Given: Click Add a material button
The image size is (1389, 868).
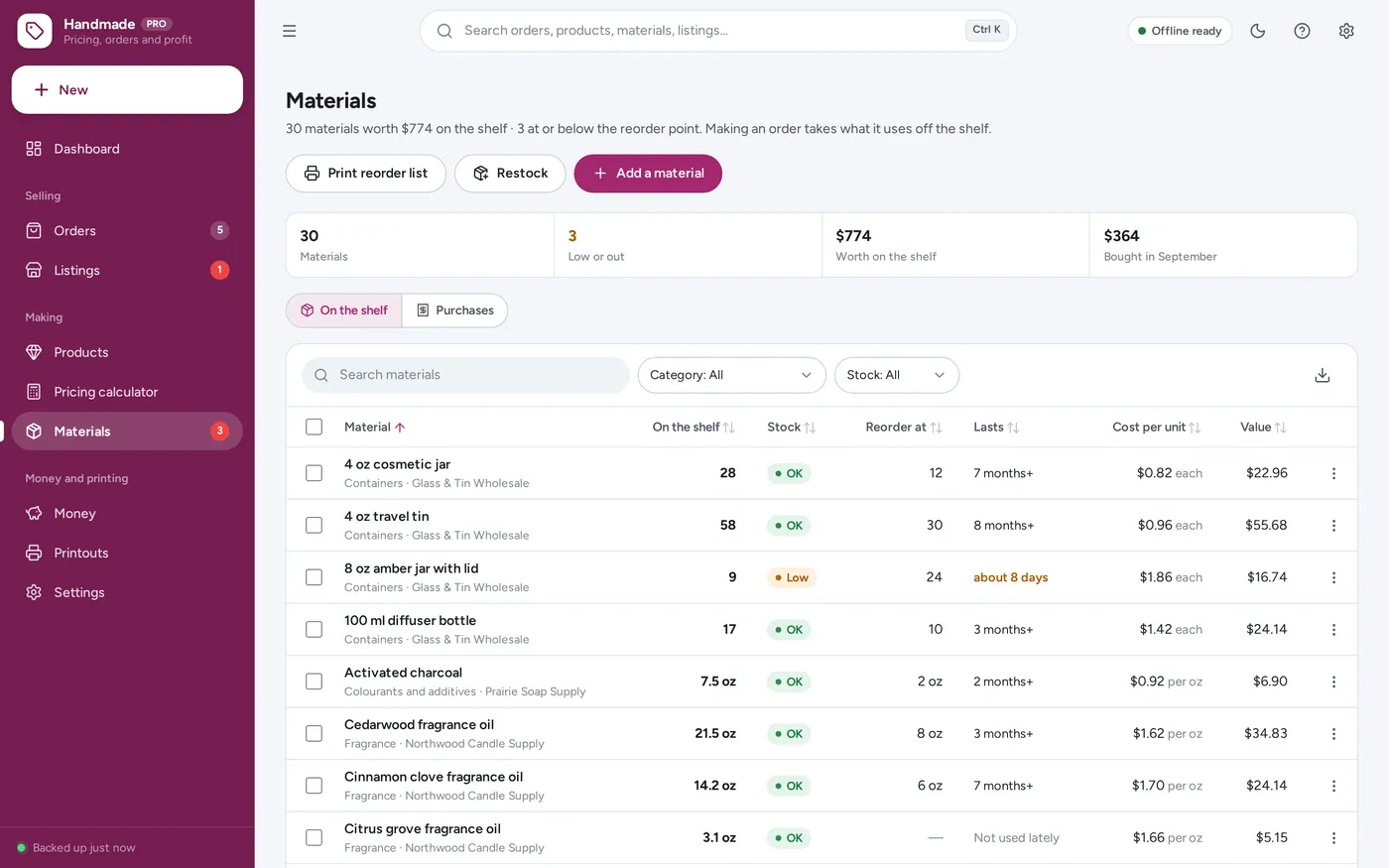Looking at the screenshot, I should coord(648,174).
